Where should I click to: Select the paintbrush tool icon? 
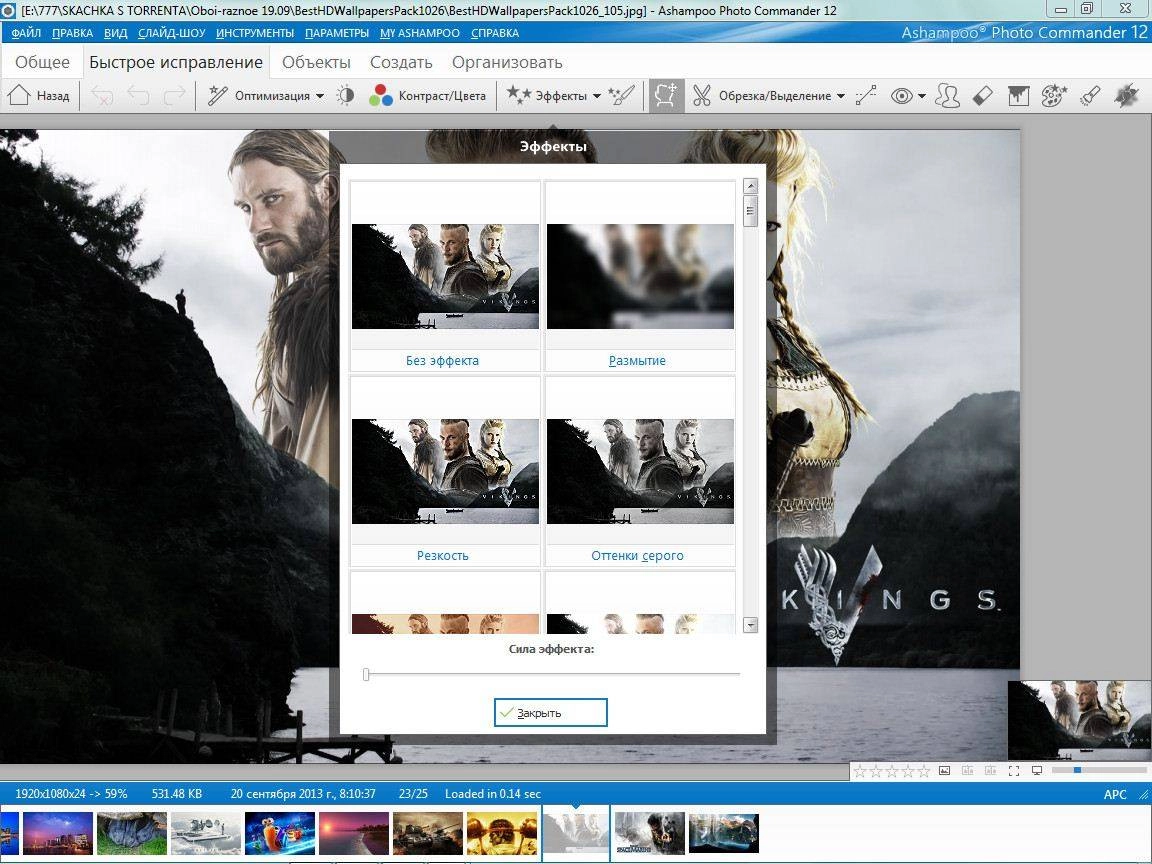click(1090, 96)
